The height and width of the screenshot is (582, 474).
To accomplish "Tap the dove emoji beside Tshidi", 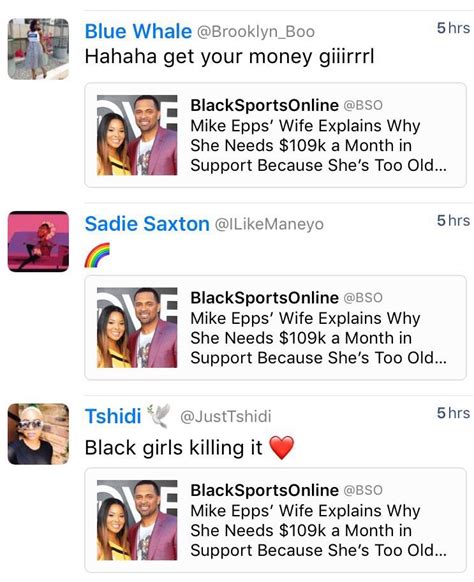I will pyautogui.click(x=159, y=415).
